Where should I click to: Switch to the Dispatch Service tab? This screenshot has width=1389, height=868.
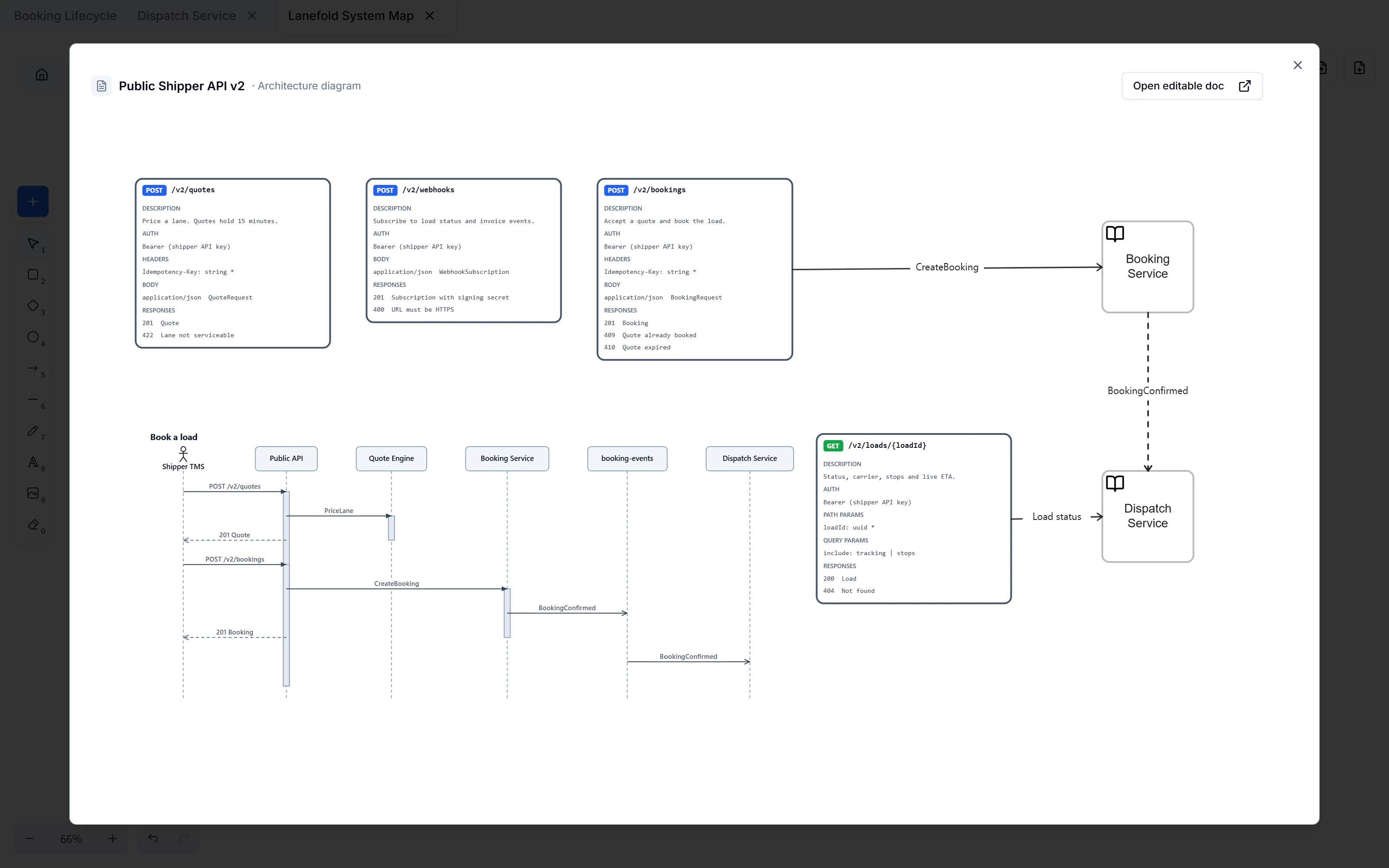pyautogui.click(x=187, y=16)
